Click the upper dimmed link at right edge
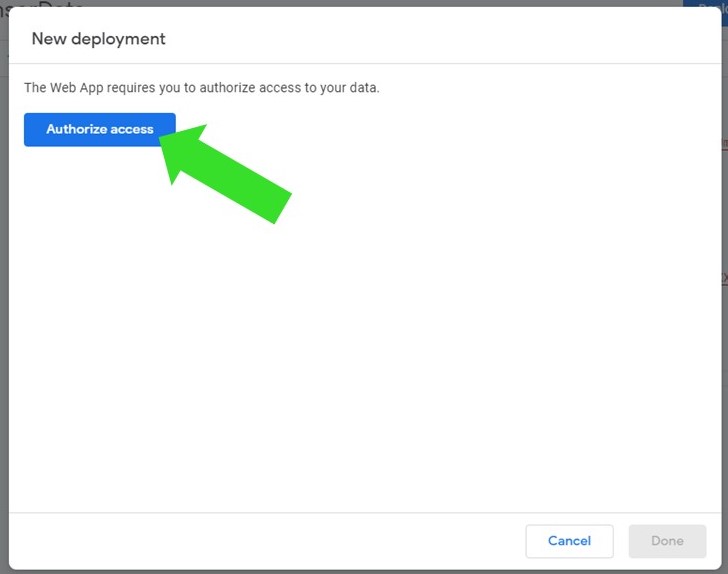Viewport: 728px width, 574px height. [x=724, y=144]
